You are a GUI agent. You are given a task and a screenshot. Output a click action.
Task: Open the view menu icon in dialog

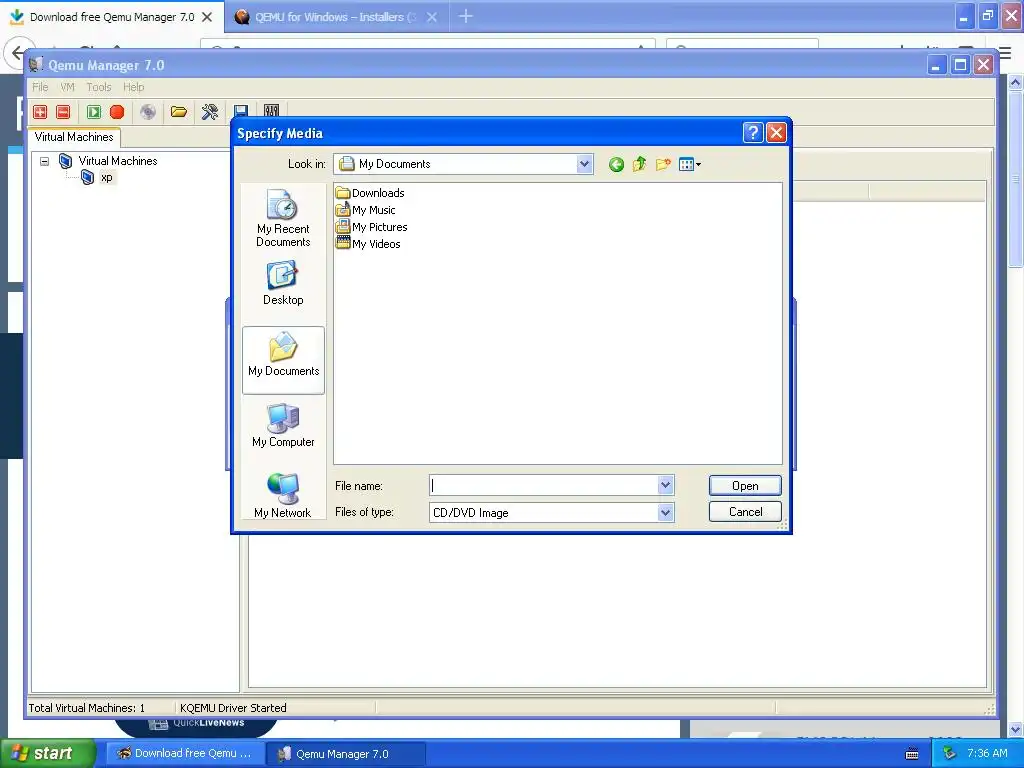tap(689, 165)
